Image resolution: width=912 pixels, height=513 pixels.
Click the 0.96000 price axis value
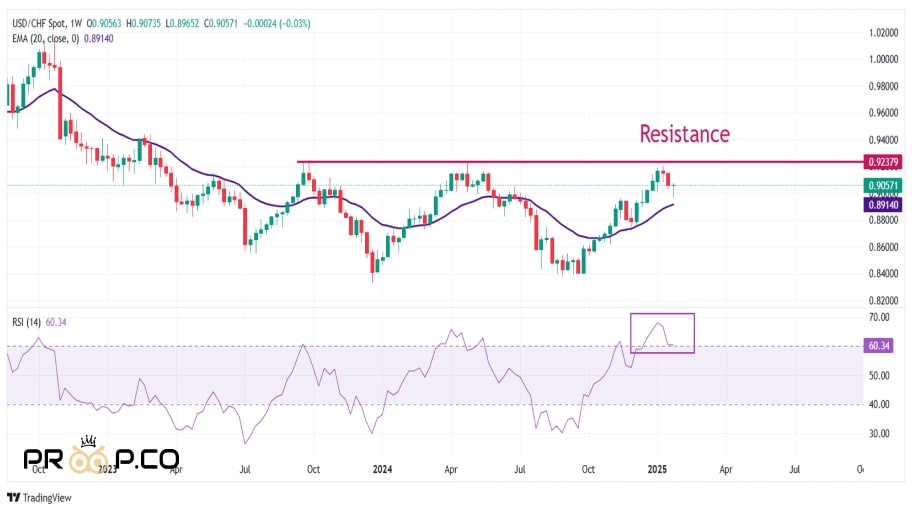[884, 113]
